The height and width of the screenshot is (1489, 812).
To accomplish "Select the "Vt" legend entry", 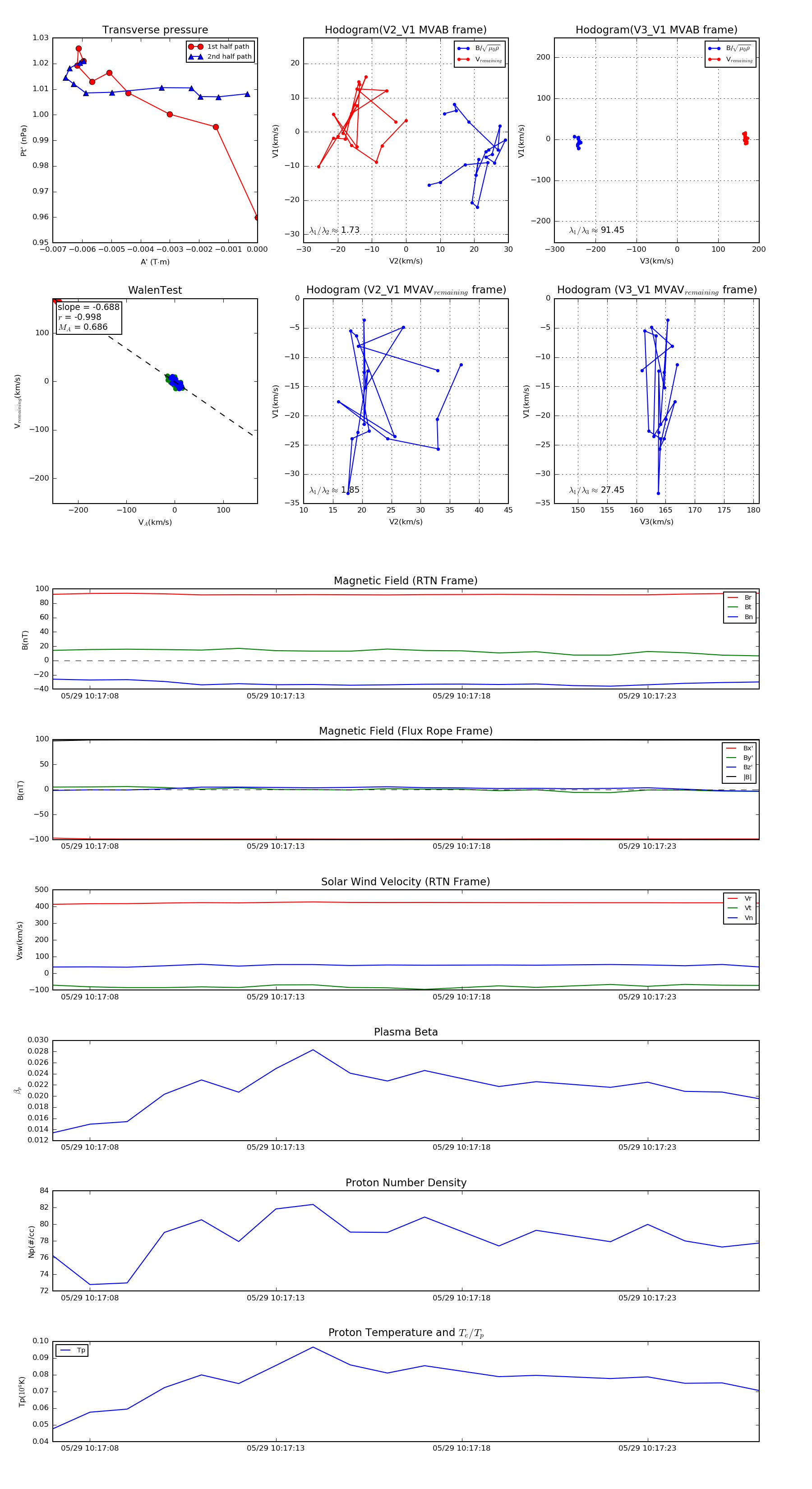I will click(740, 908).
